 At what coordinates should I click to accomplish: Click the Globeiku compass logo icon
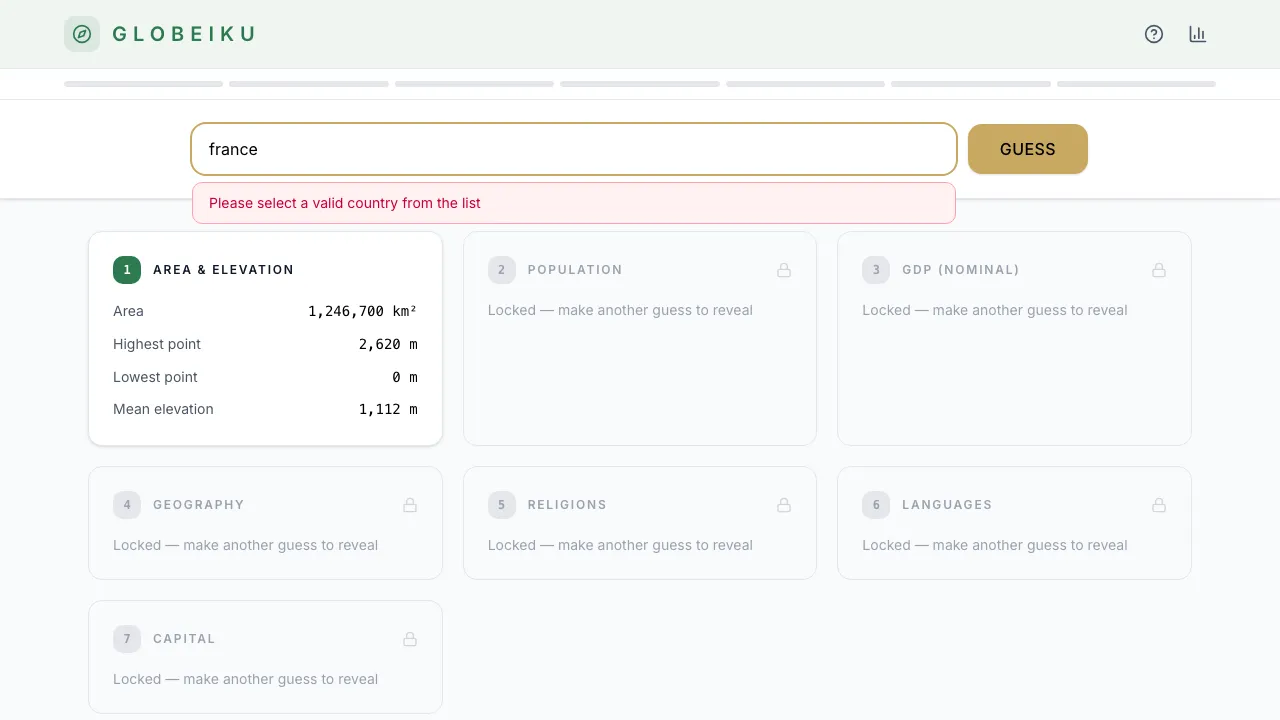pos(82,34)
